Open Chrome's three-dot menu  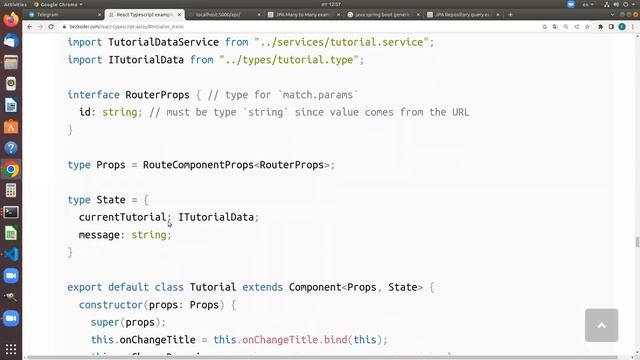(x=633, y=27)
